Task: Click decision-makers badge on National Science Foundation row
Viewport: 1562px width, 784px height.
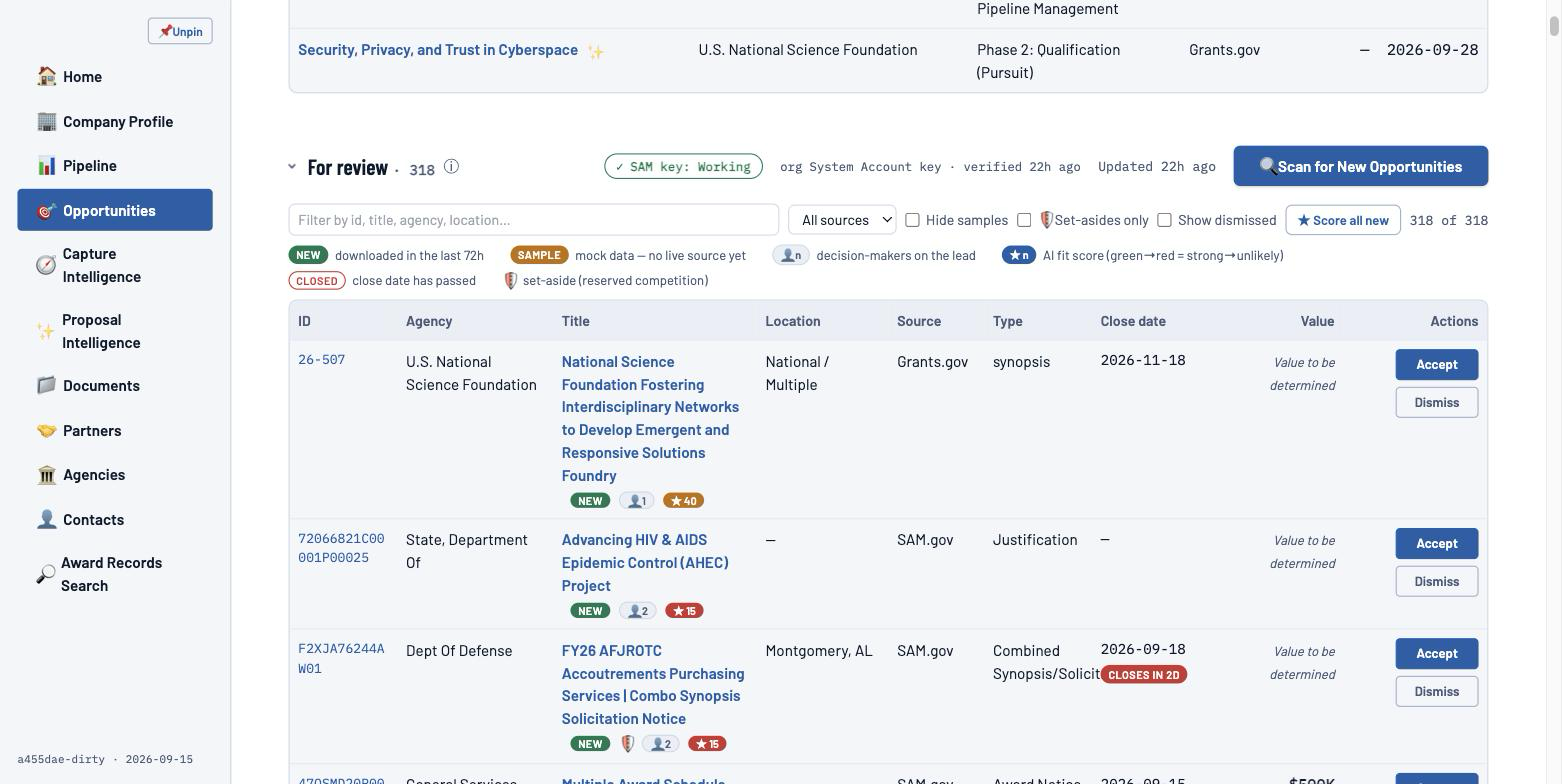Action: 636,500
